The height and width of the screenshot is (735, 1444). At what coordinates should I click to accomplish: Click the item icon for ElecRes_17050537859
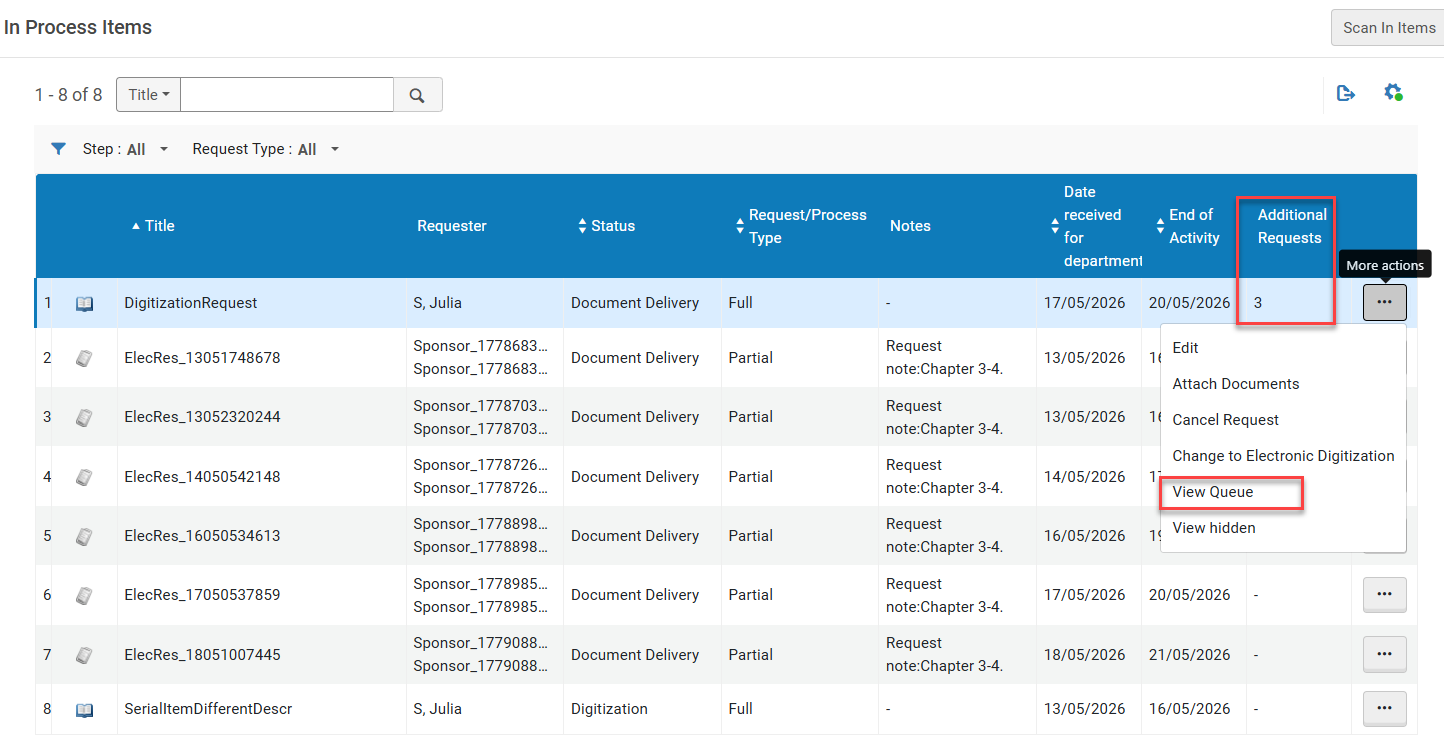tap(85, 595)
